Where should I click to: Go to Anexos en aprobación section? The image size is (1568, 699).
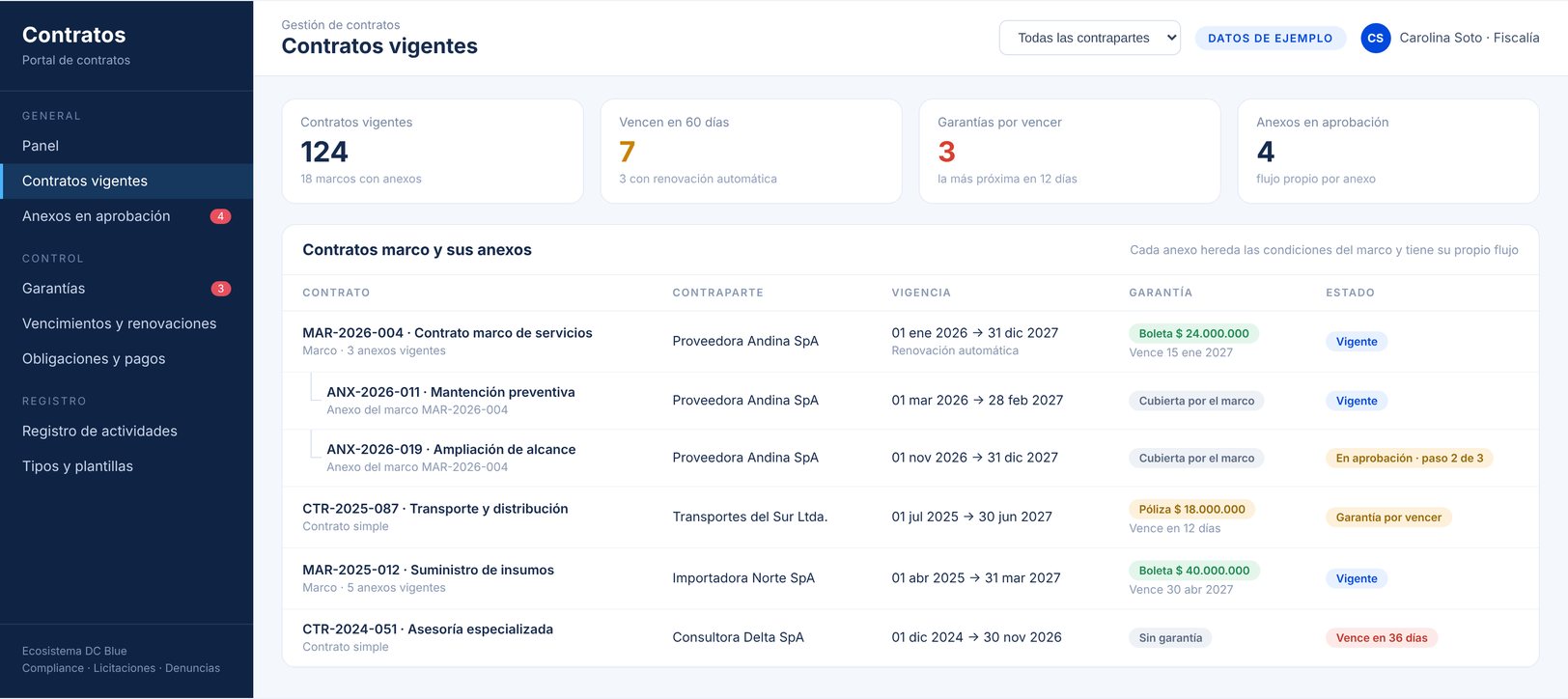point(126,216)
